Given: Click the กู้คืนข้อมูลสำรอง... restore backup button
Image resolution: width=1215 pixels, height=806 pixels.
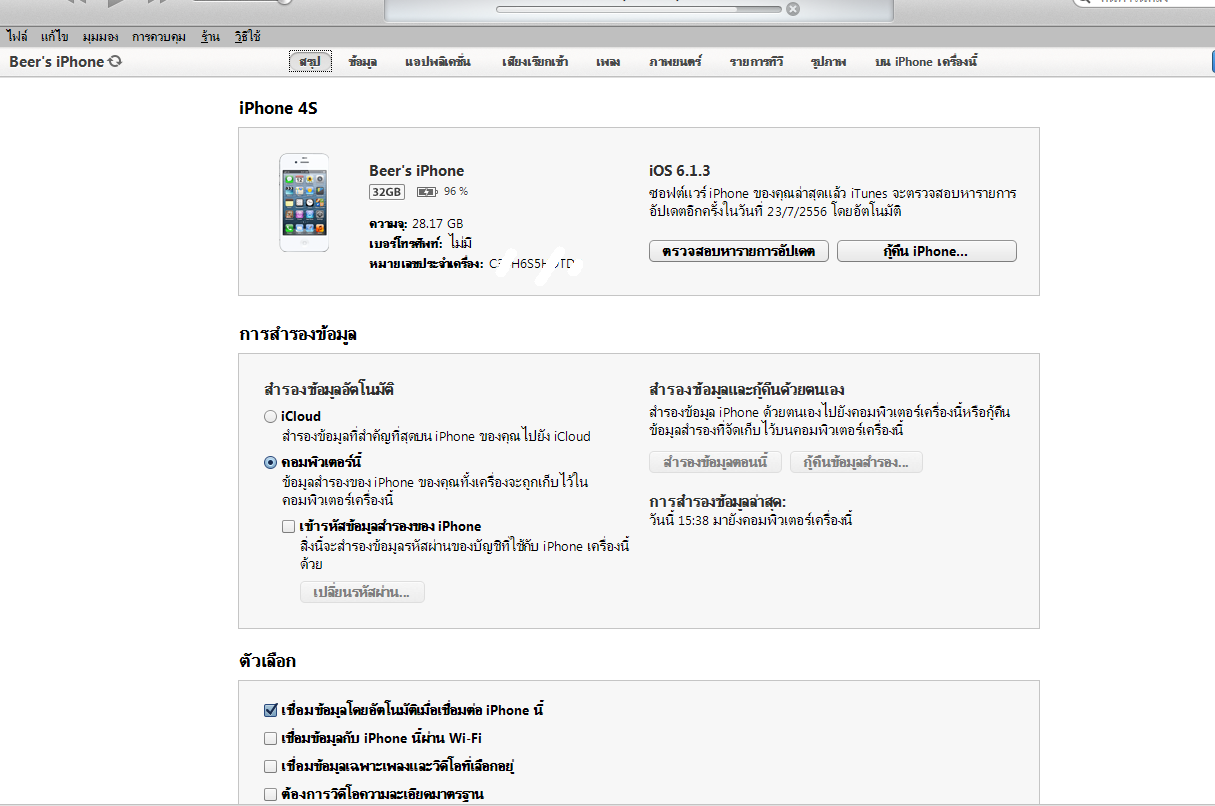Looking at the screenshot, I should [x=856, y=462].
